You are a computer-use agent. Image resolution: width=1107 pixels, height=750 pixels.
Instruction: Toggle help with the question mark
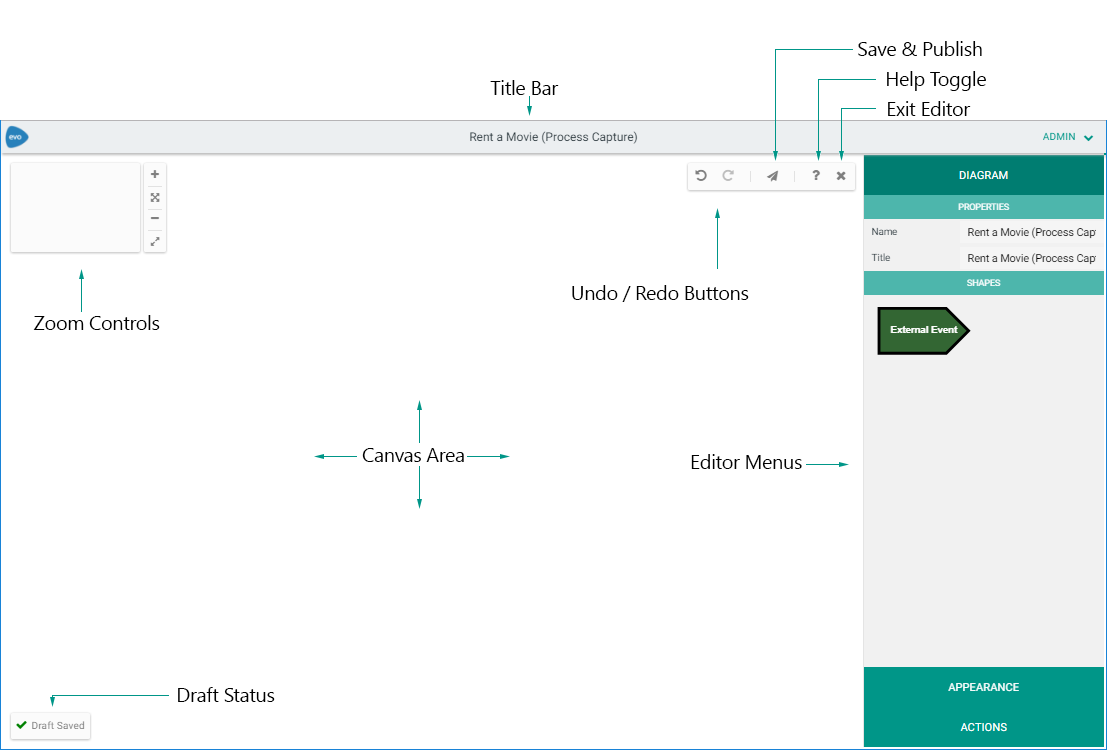[816, 176]
